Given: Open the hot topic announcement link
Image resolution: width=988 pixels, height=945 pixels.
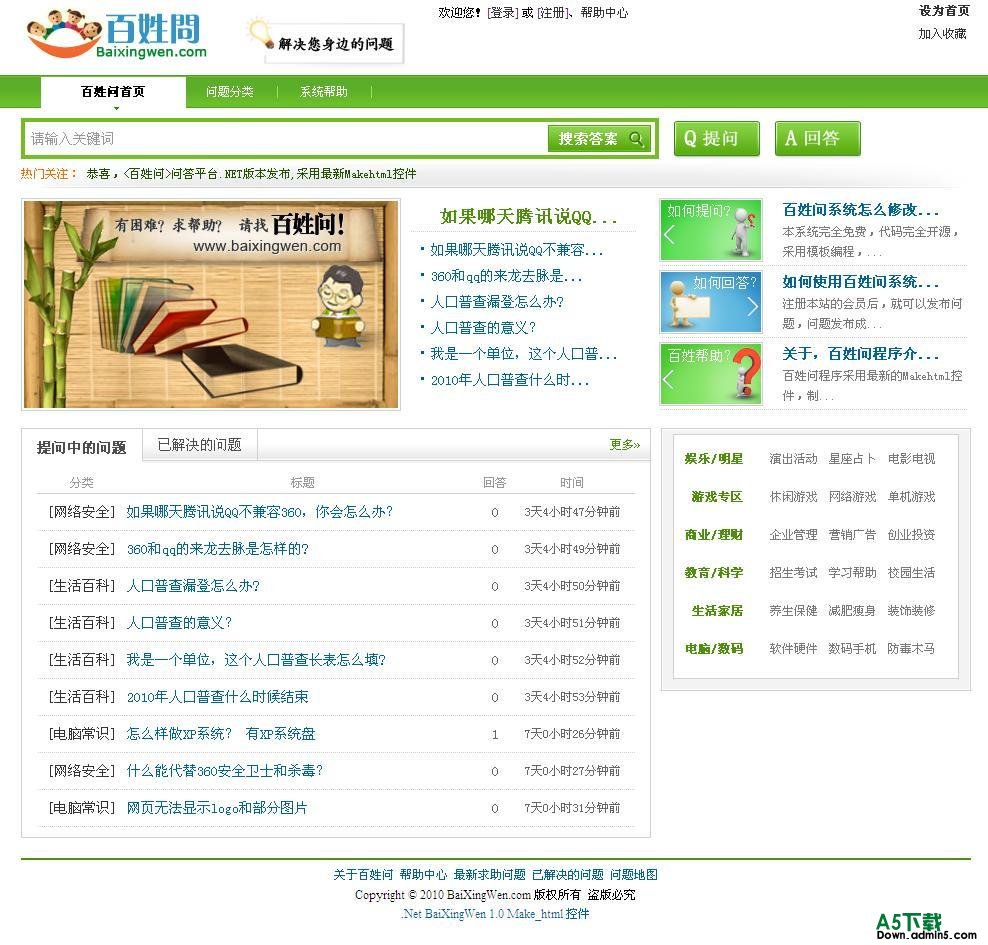Looking at the screenshot, I should click(x=251, y=174).
